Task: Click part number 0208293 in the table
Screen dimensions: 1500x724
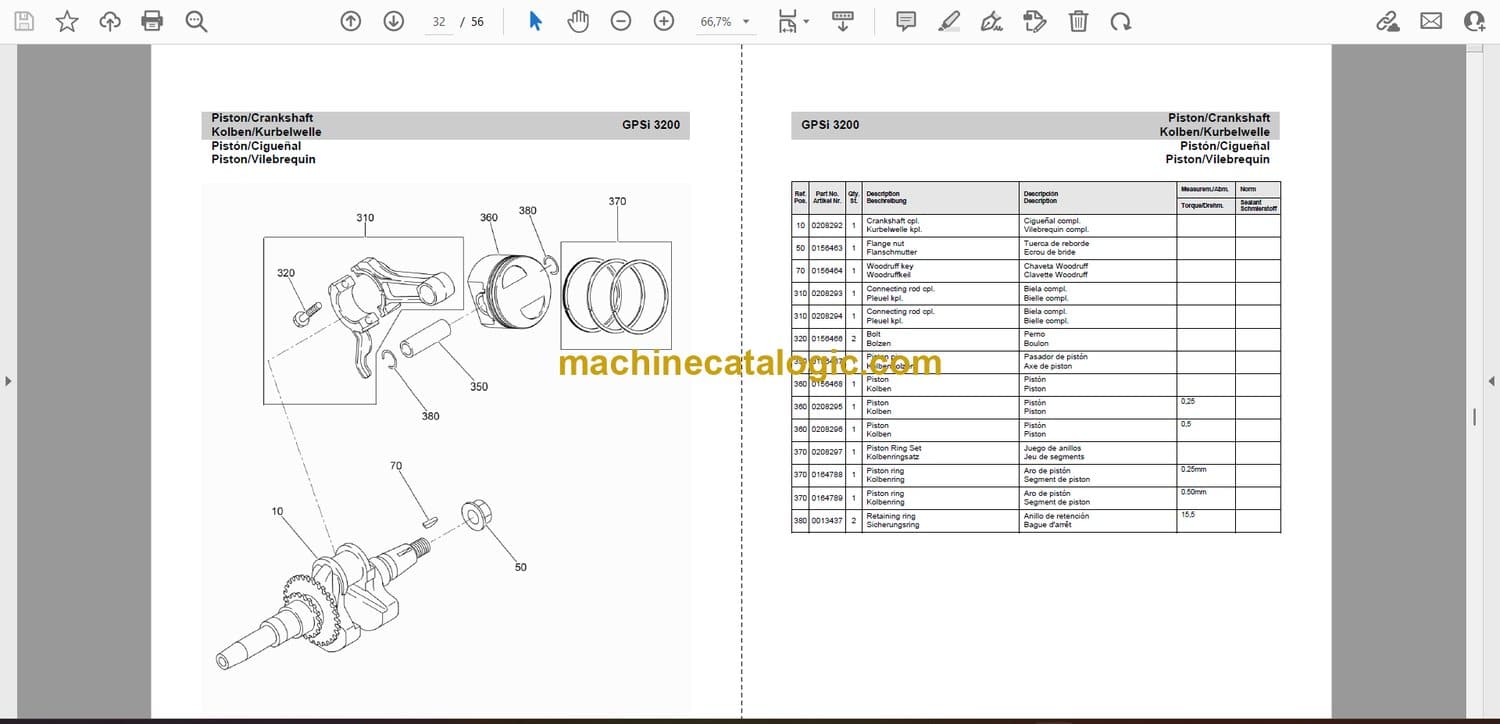Action: (827, 293)
